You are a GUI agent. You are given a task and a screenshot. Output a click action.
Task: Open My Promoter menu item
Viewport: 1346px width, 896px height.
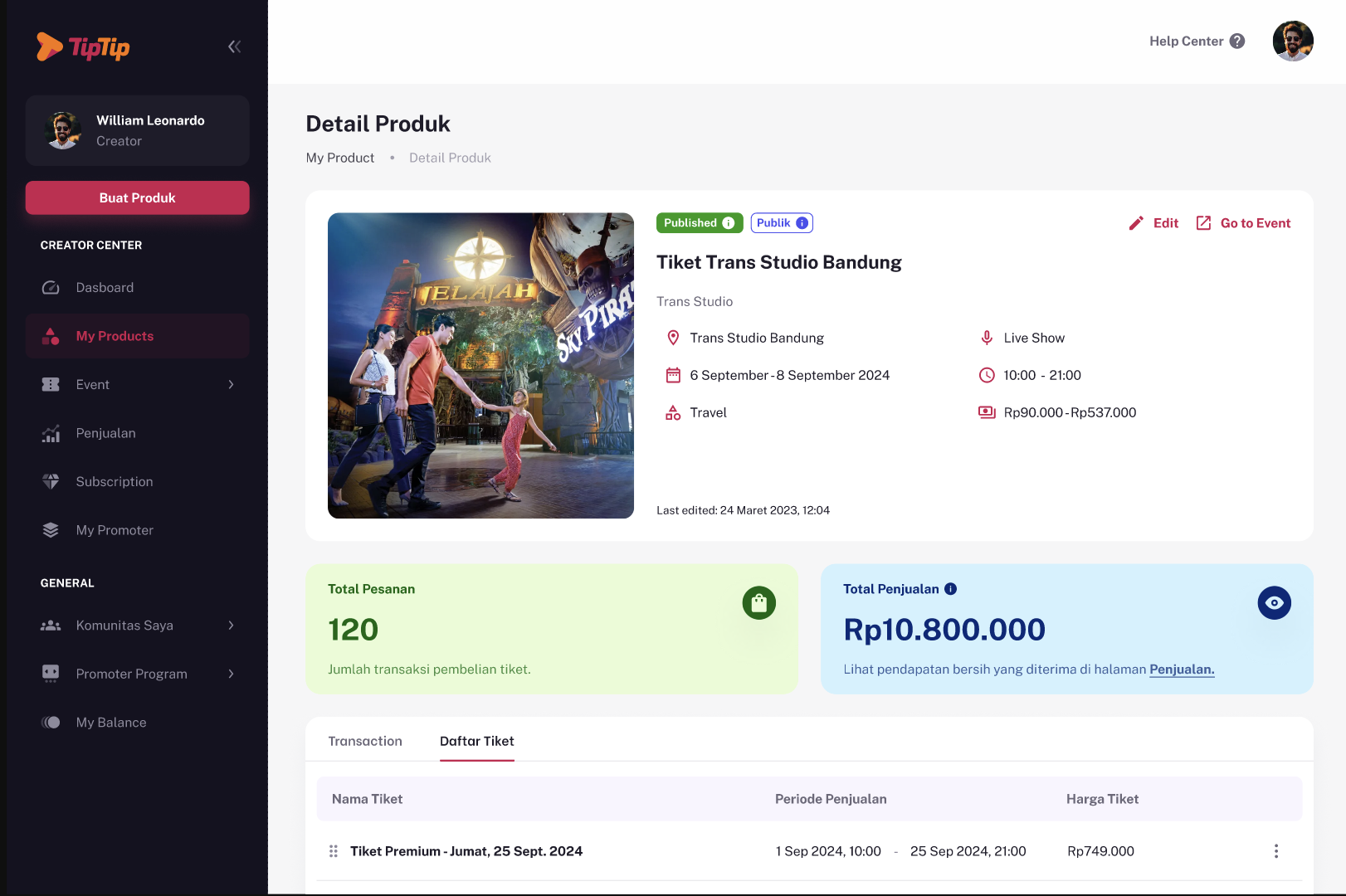tap(138, 530)
